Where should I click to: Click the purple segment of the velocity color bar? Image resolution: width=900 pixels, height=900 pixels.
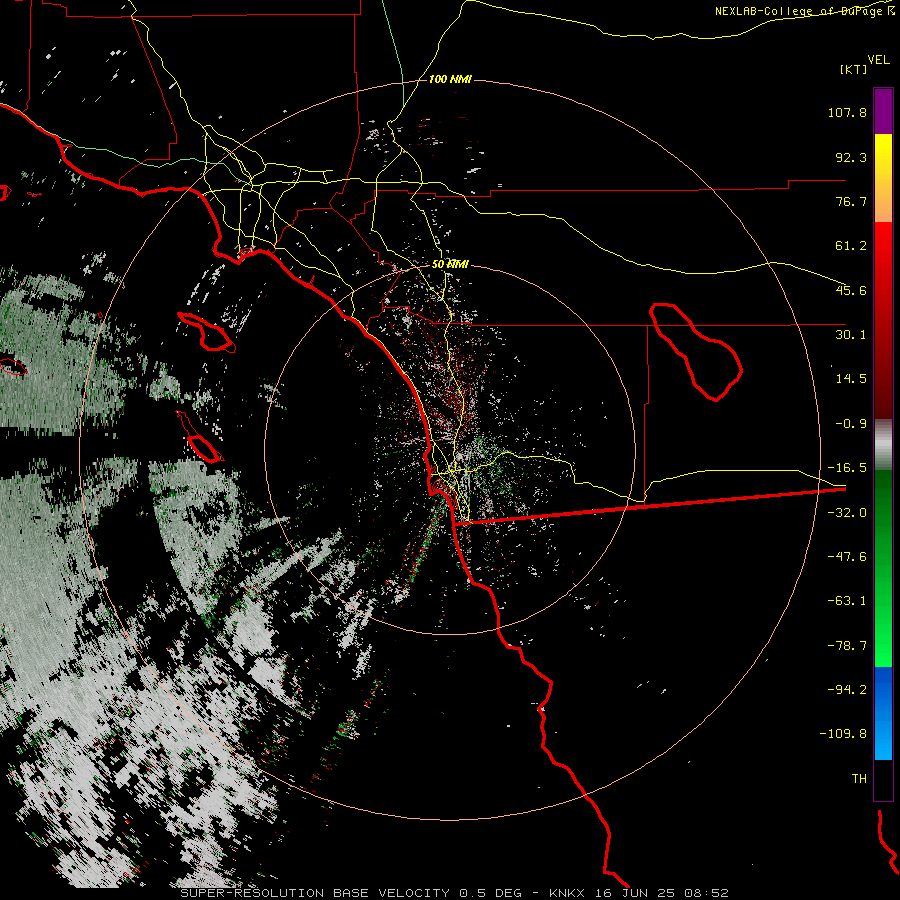[883, 111]
